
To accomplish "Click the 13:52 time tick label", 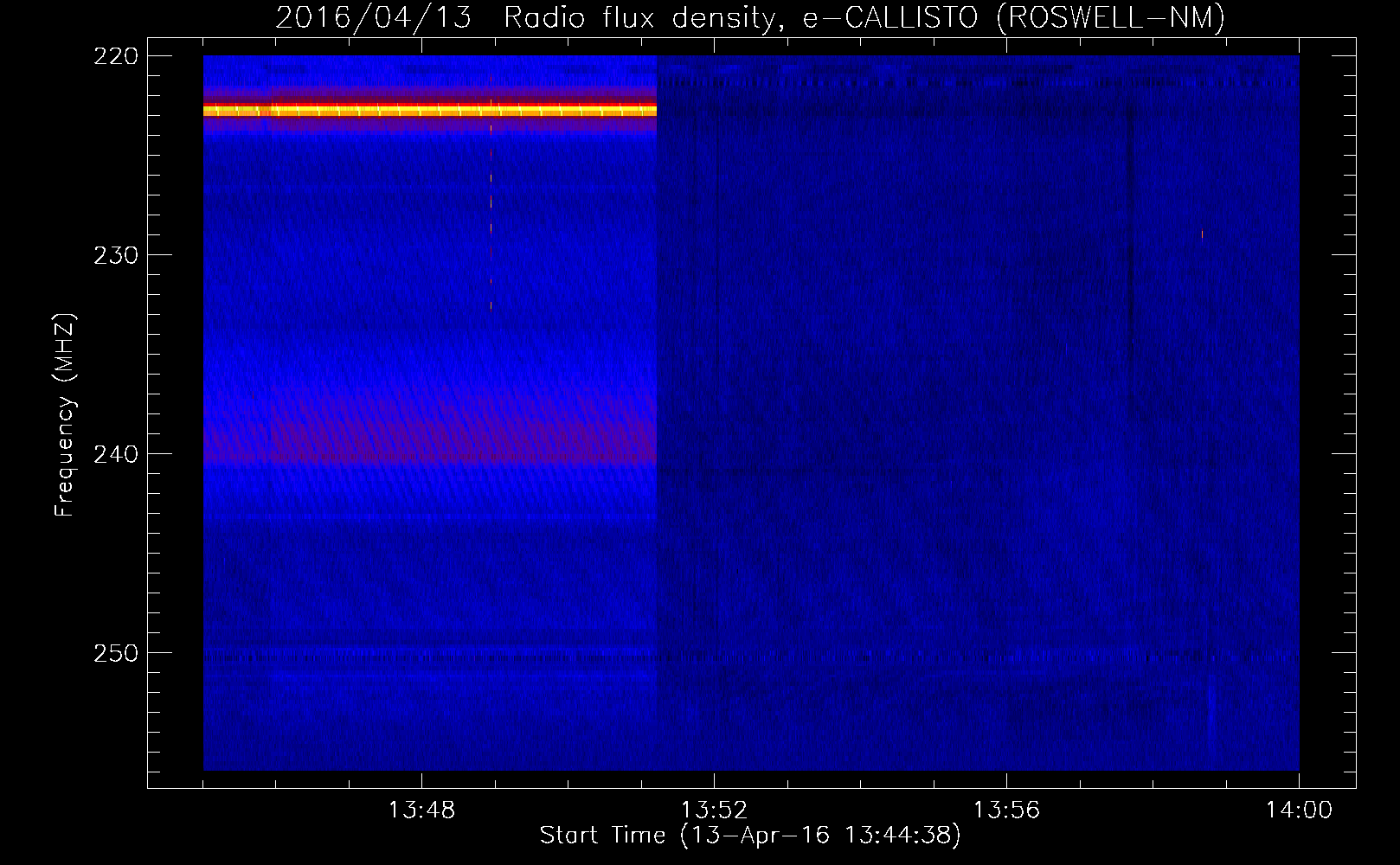I will click(714, 810).
